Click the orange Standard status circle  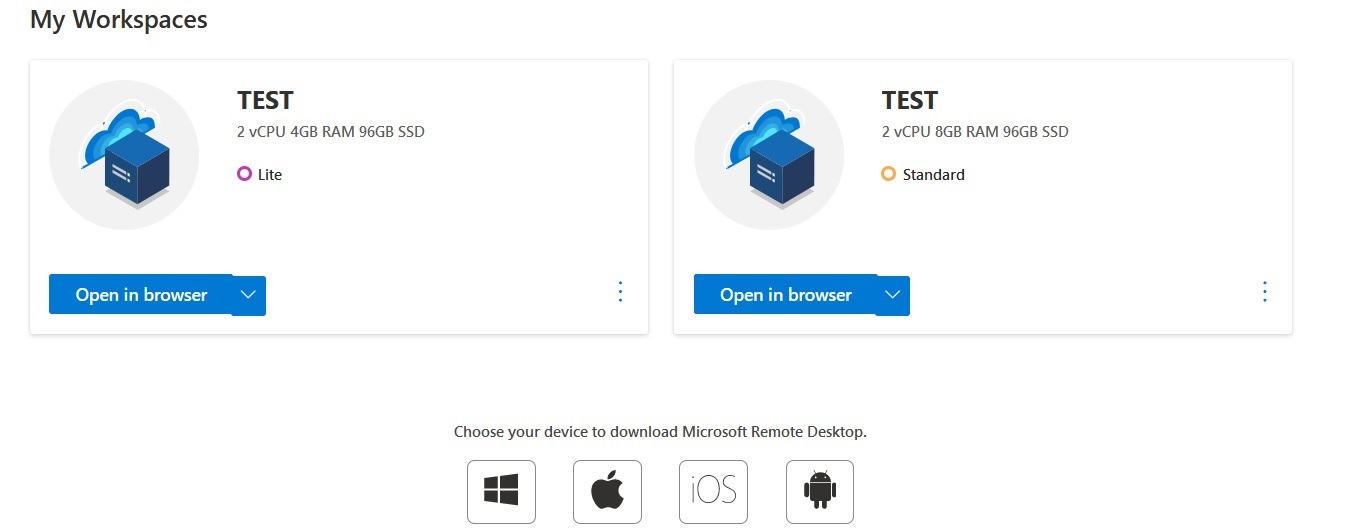(x=888, y=174)
